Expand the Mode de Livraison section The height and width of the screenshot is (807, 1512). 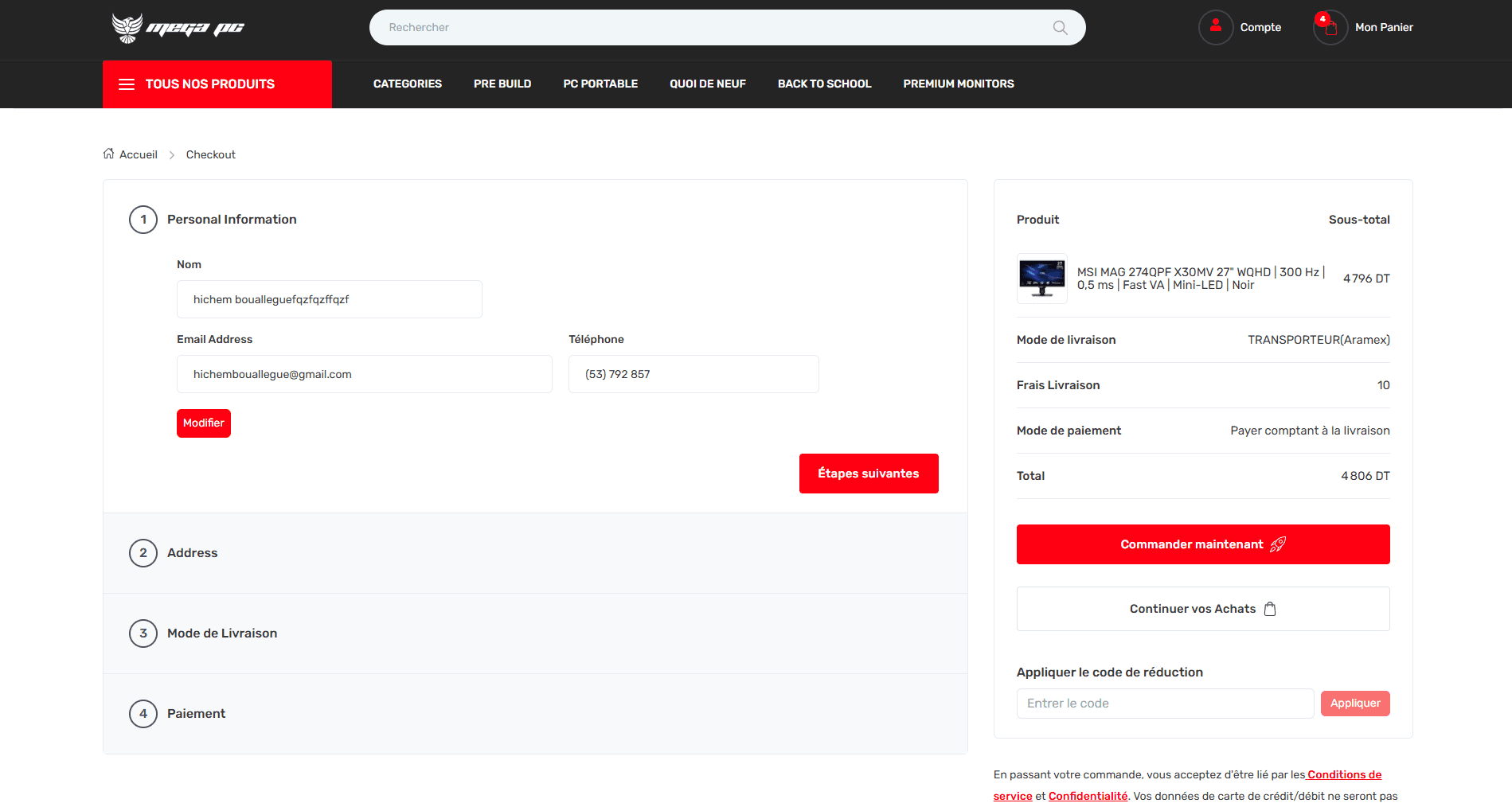(535, 634)
